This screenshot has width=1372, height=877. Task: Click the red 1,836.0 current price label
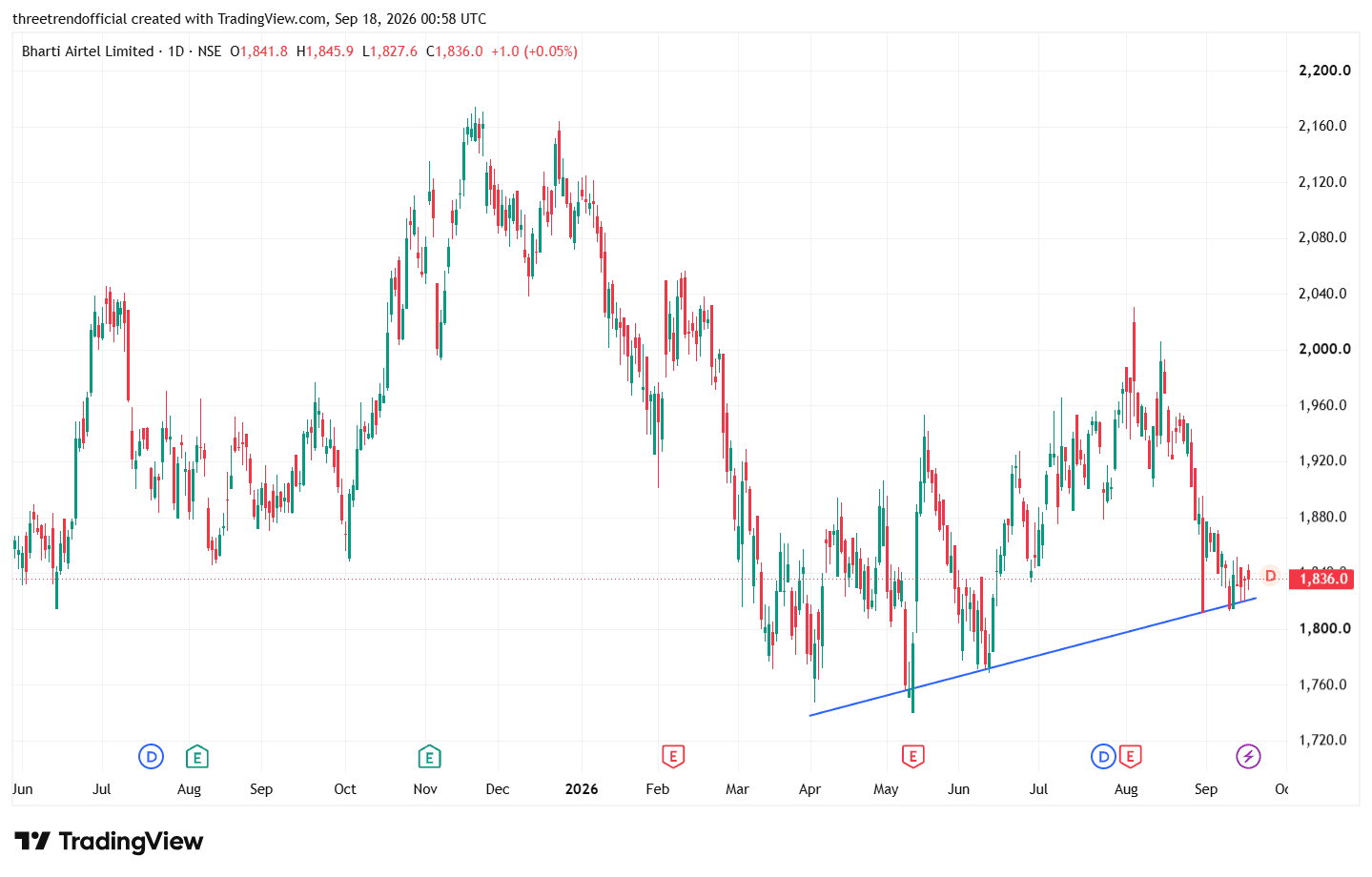[x=1321, y=579]
